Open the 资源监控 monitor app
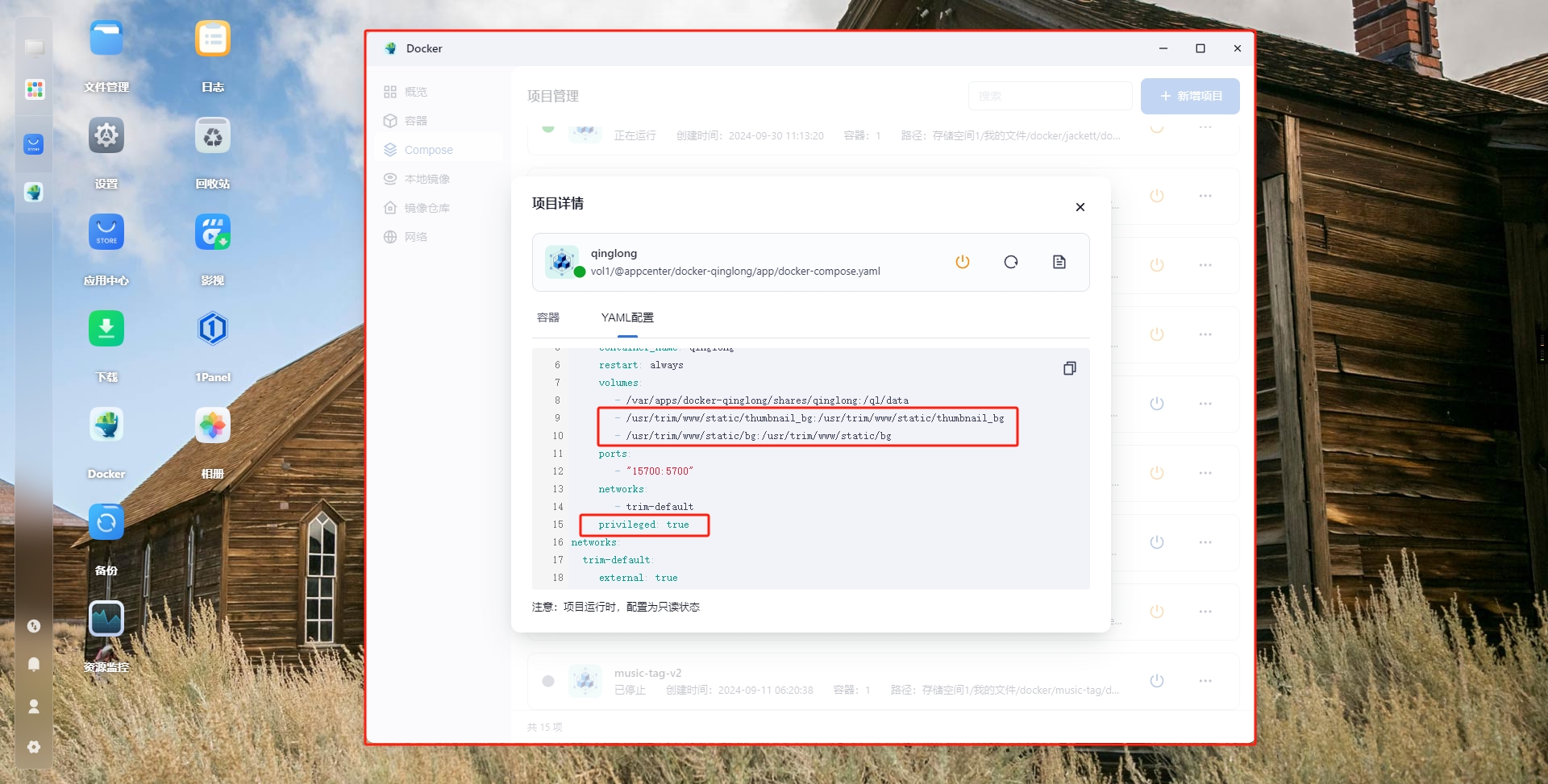Image resolution: width=1548 pixels, height=784 pixels. (106, 619)
